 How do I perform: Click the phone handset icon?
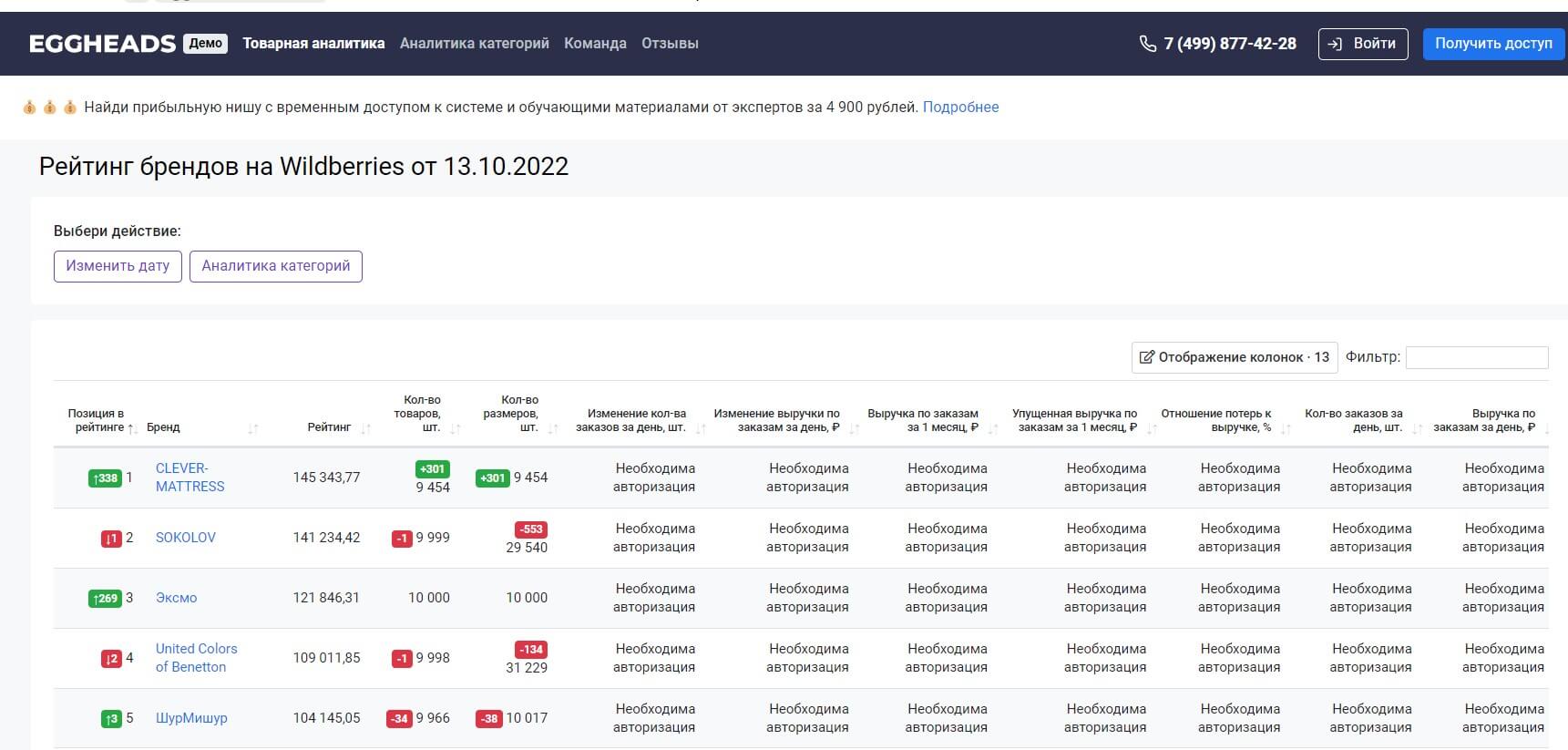click(1148, 44)
